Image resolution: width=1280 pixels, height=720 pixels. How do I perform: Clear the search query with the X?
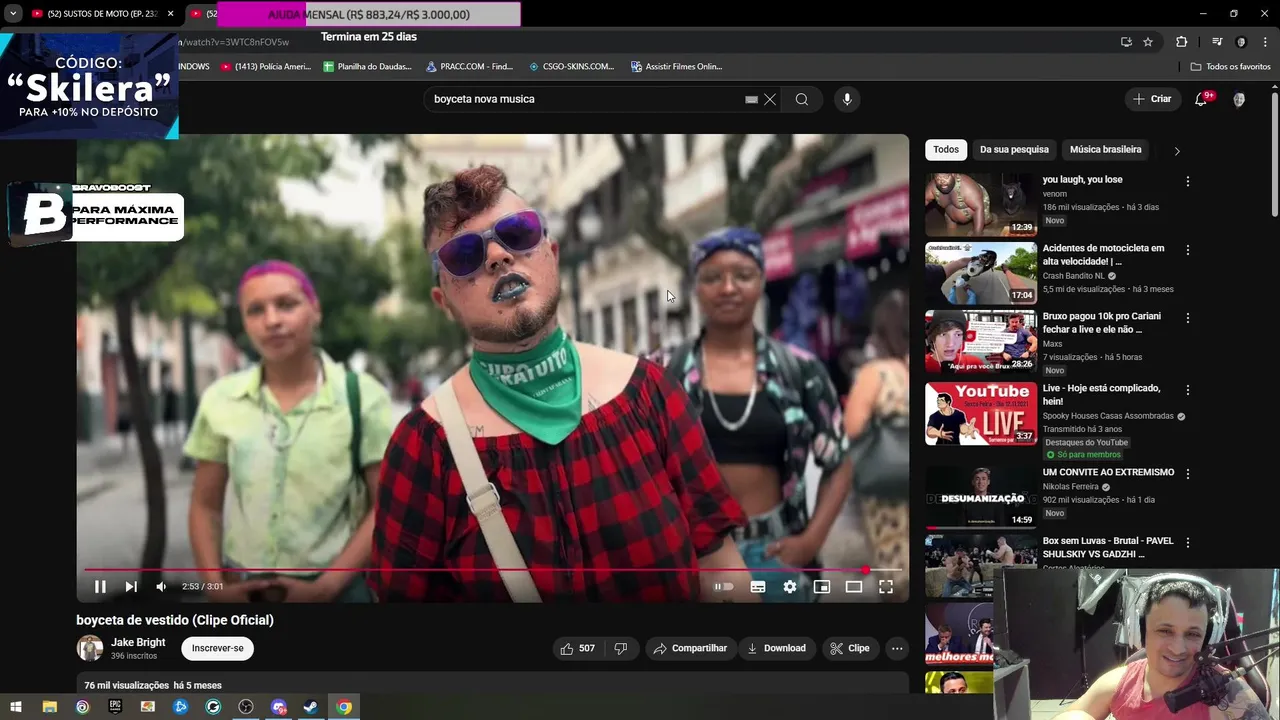point(770,99)
